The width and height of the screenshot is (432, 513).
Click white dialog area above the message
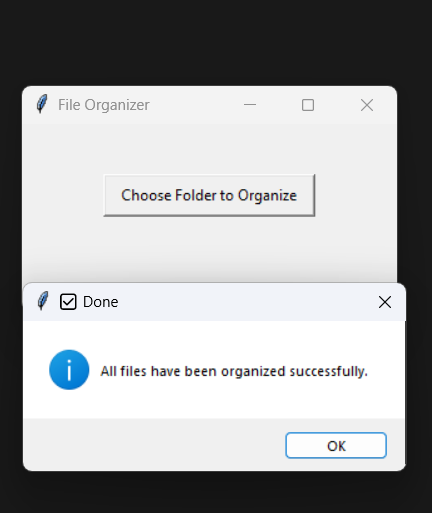point(213,335)
